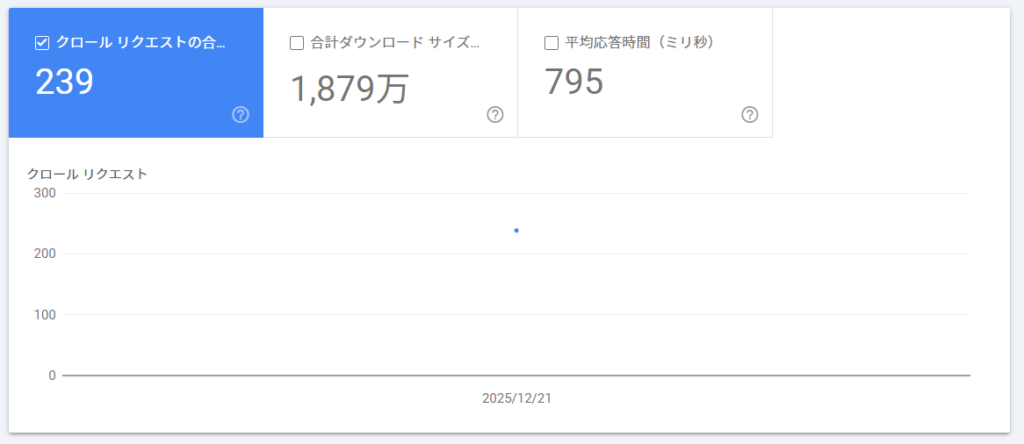The height and width of the screenshot is (444, 1024).
Task: Click the 0 y-axis label
Action: tap(52, 376)
